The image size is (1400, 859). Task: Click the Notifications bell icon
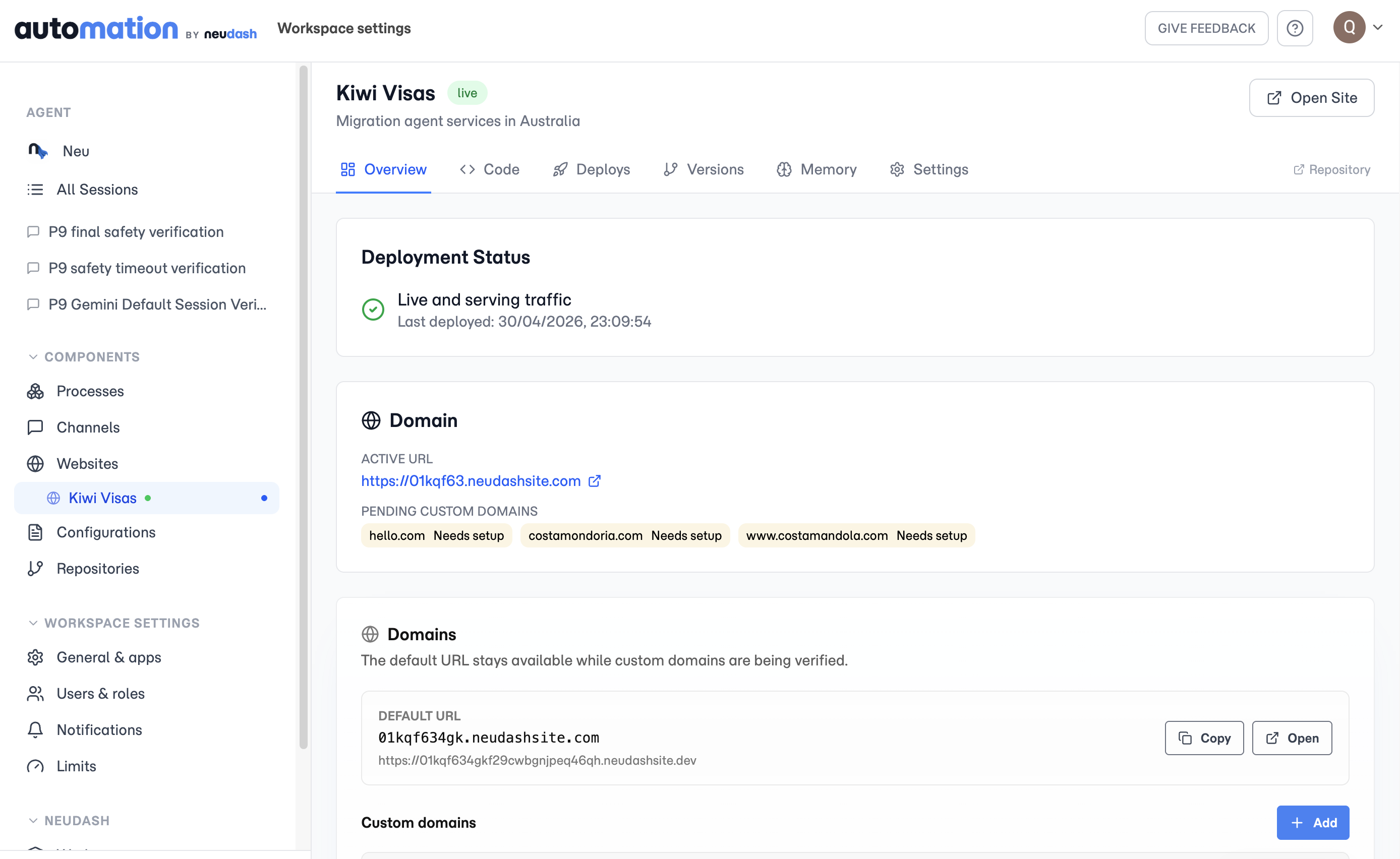pyautogui.click(x=35, y=730)
